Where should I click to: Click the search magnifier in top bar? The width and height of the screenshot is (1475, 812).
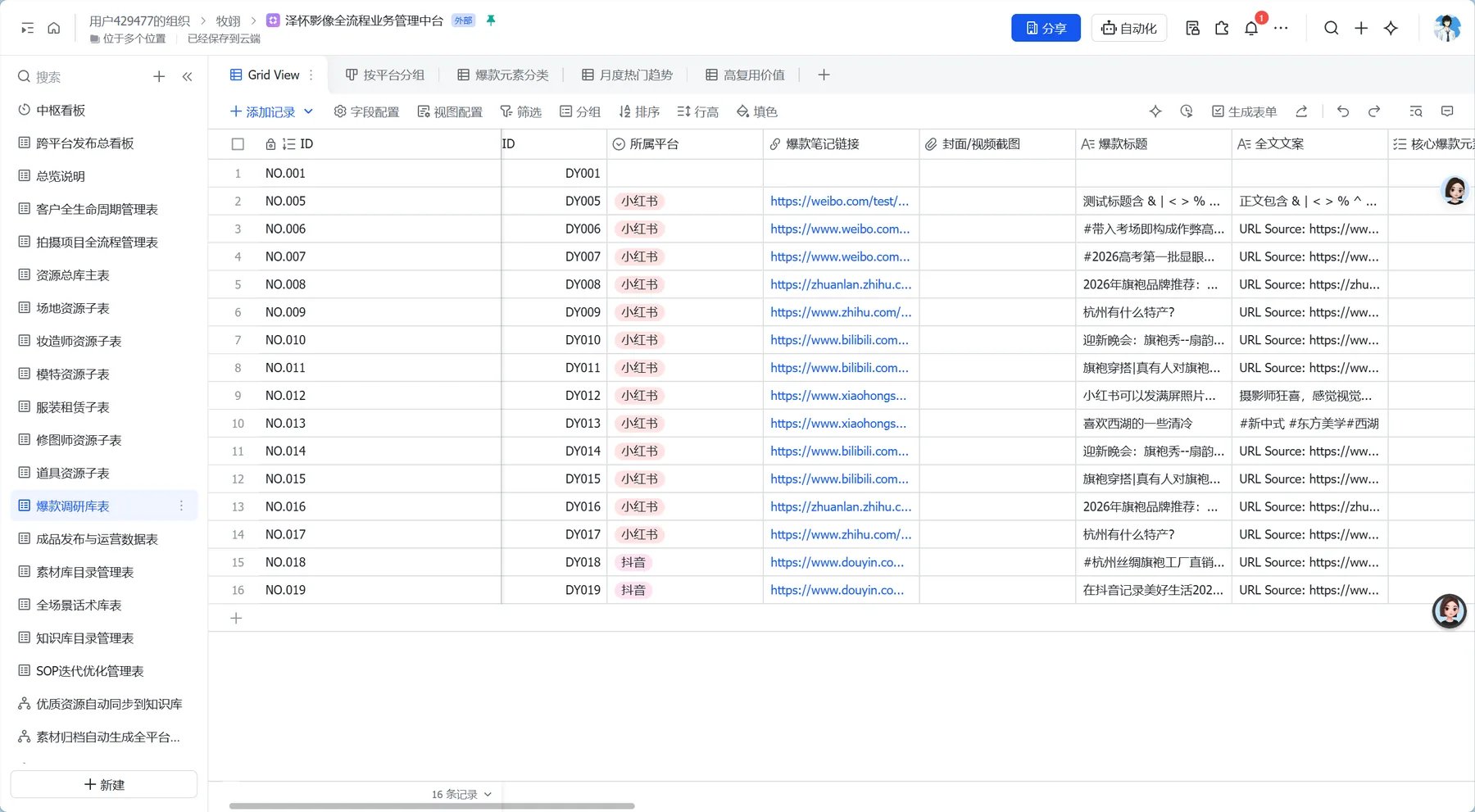tap(1331, 28)
